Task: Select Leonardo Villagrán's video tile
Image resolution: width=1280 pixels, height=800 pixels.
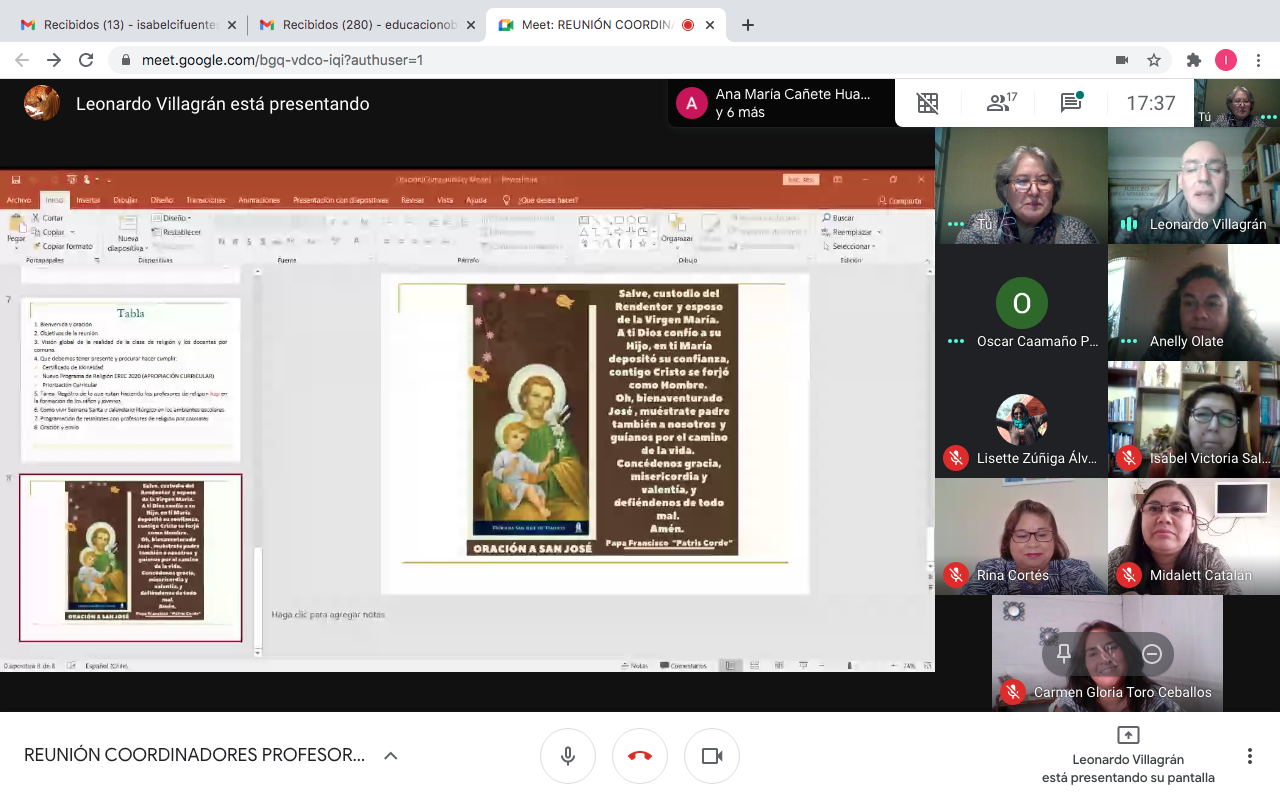Action: pyautogui.click(x=1194, y=185)
